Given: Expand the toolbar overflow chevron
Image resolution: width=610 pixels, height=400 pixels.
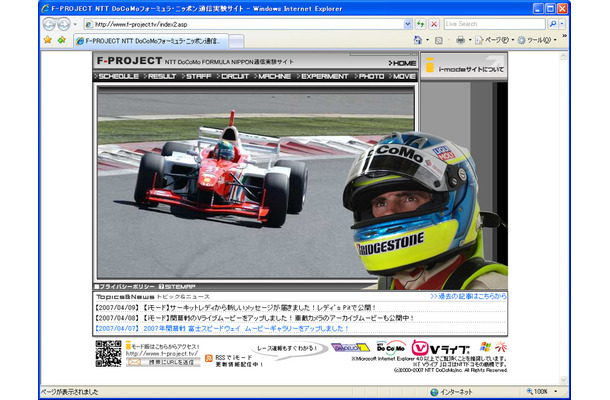Looking at the screenshot, I should point(564,36).
